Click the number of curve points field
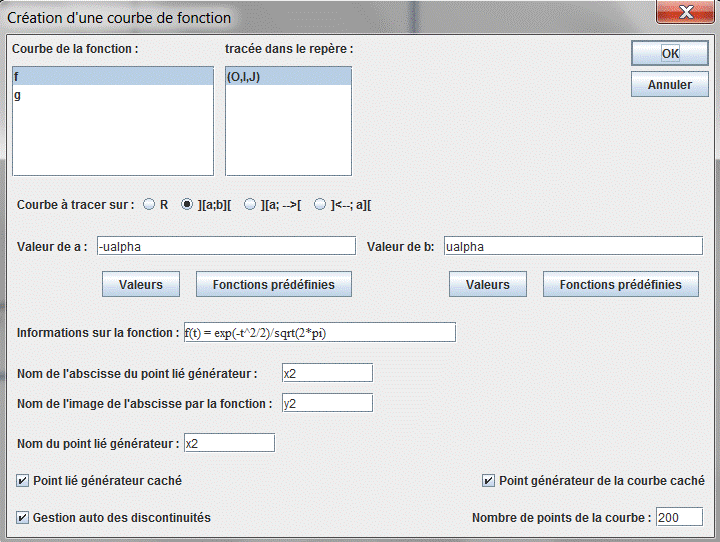This screenshot has height=542, width=720. (x=679, y=517)
